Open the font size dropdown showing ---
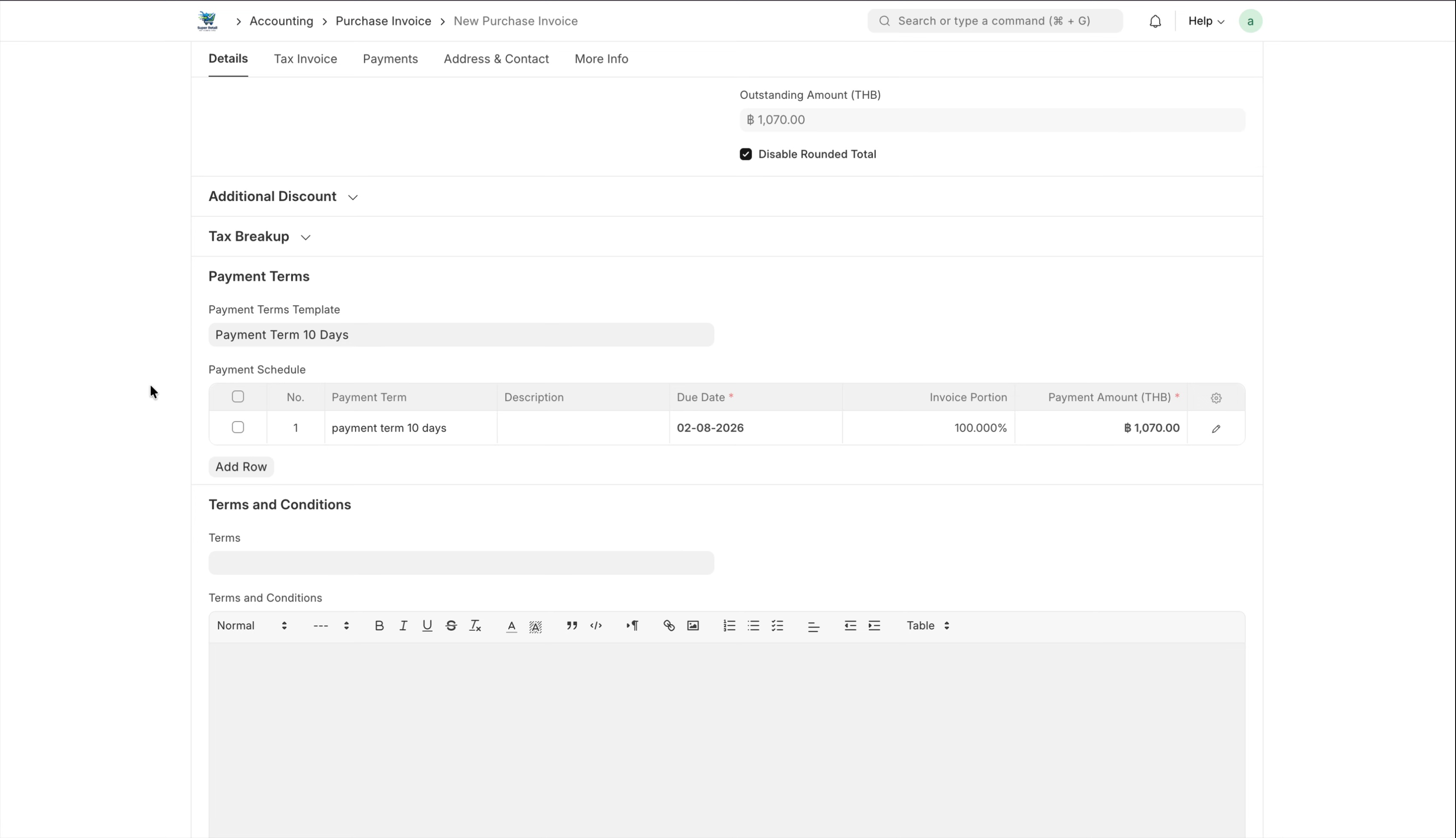This screenshot has width=1456, height=838. (x=331, y=626)
